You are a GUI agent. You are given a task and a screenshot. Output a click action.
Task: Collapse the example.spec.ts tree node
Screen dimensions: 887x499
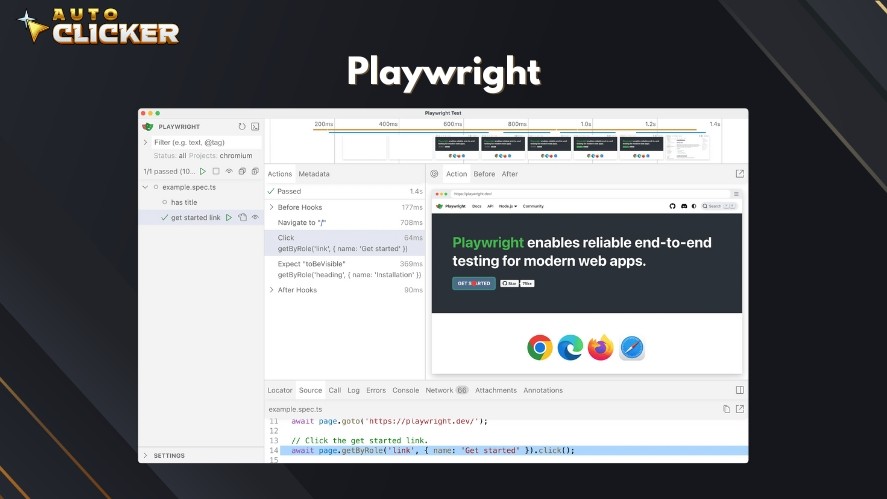[x=145, y=187]
